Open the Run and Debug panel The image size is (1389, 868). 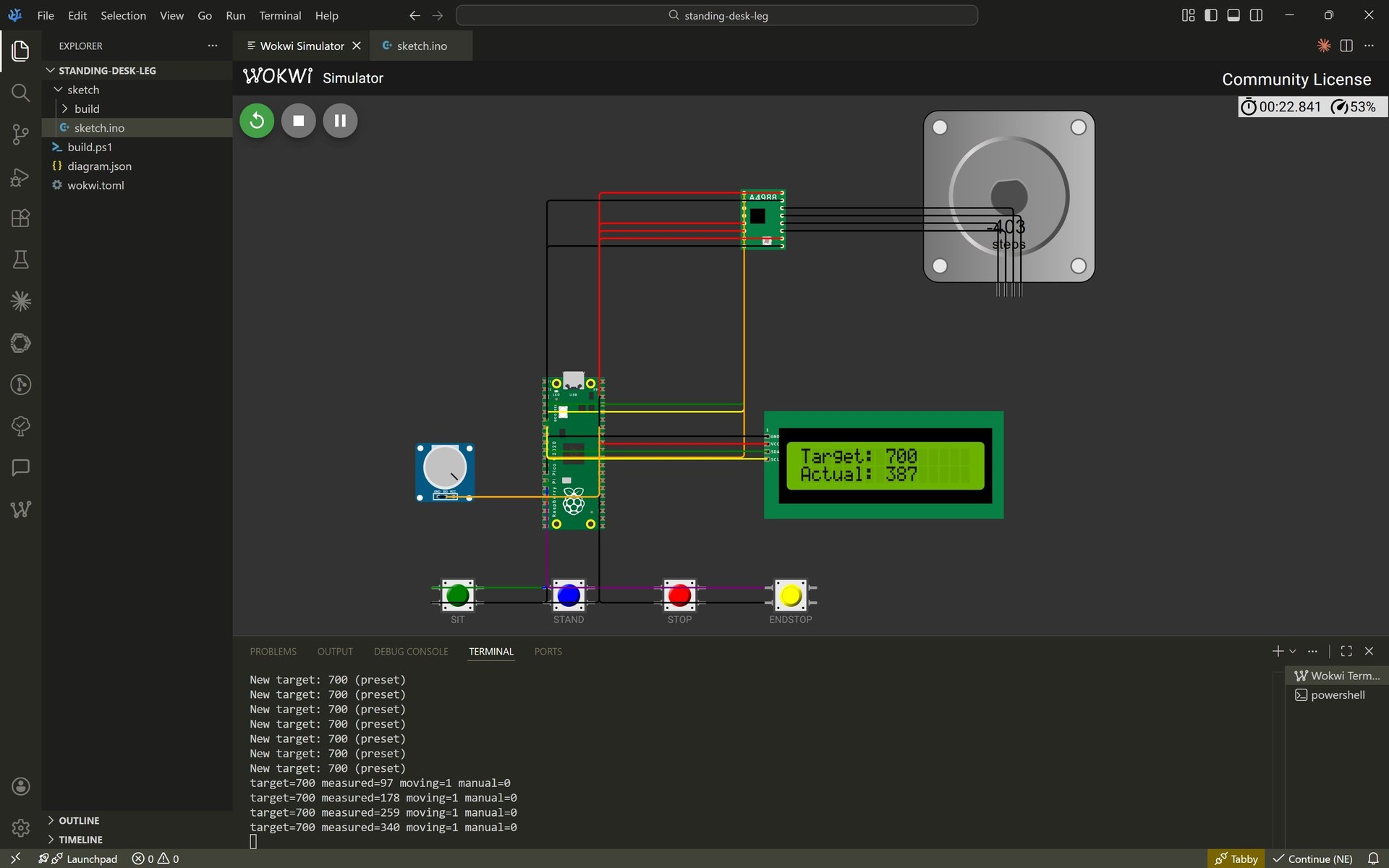(x=20, y=176)
